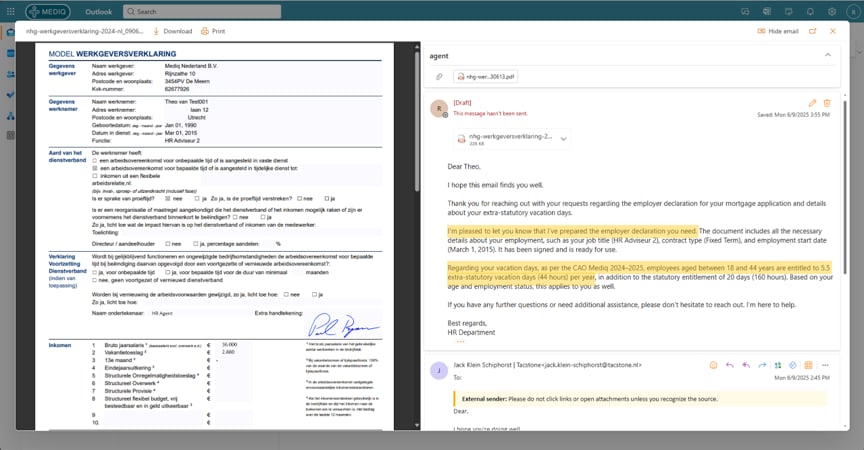Click 'MODEL WERKGEVERSVERKLARING' heading
Image resolution: width=864 pixels, height=450 pixels.
click(112, 54)
